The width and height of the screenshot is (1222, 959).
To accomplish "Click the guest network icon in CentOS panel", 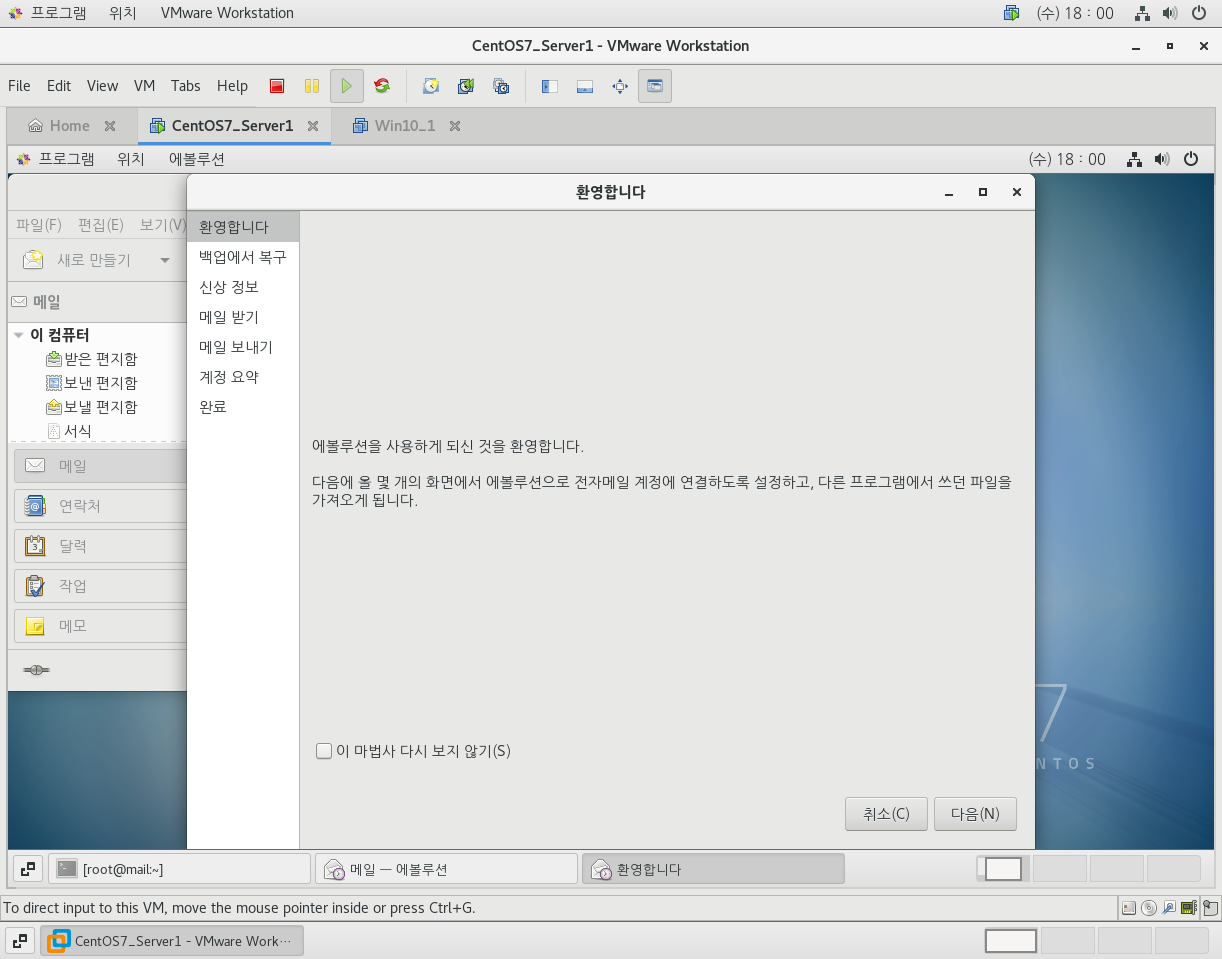I will tap(1134, 159).
